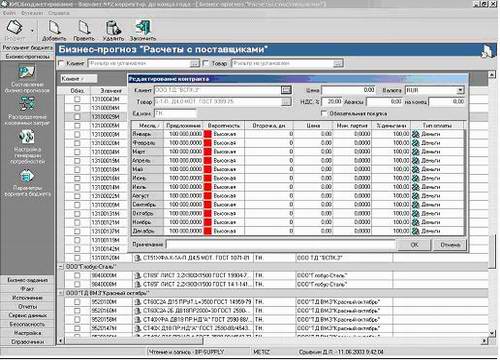
Task: Click the document icon of the СТ51ХФА row
Action: (x=137, y=258)
